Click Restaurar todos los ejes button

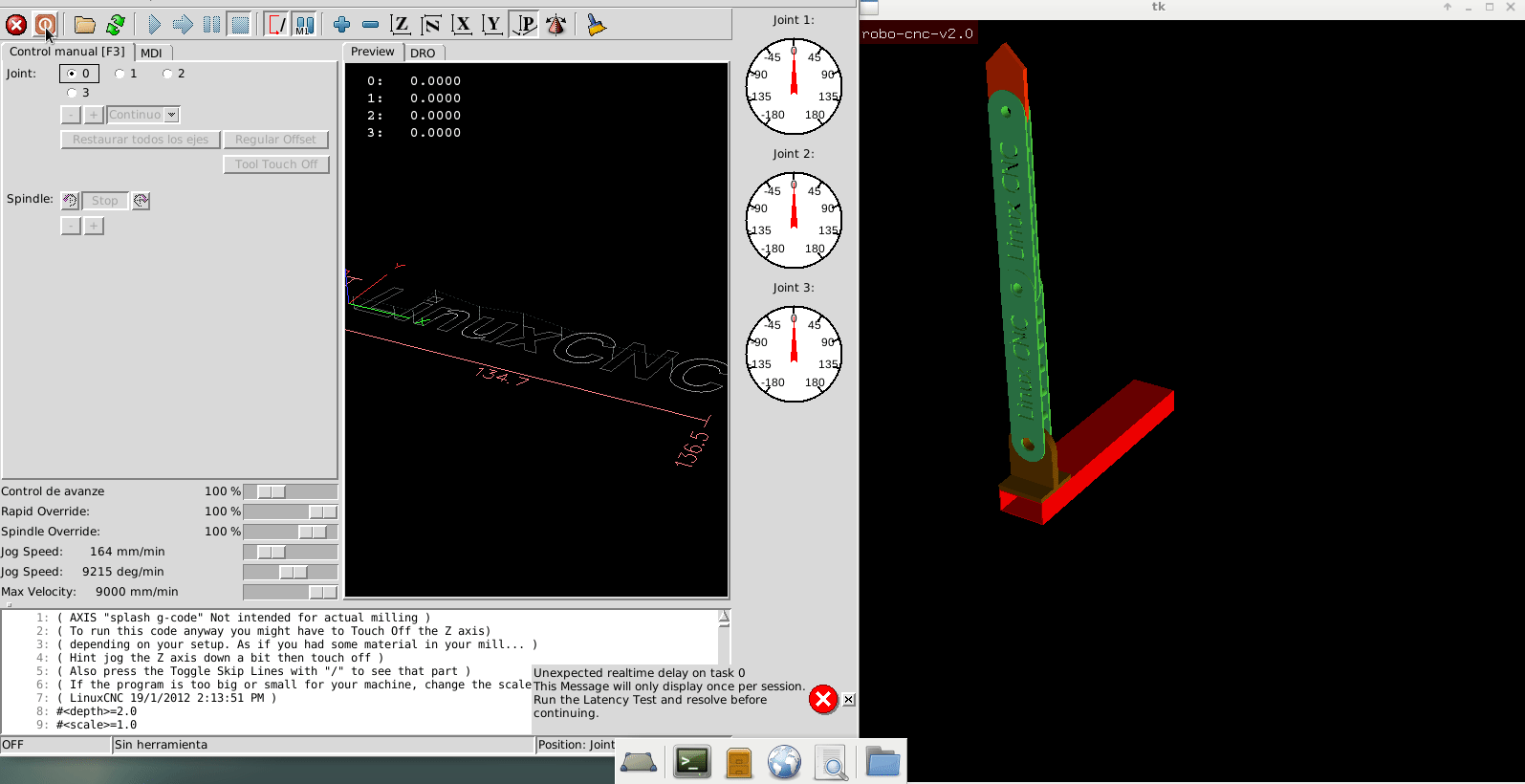pyautogui.click(x=141, y=140)
